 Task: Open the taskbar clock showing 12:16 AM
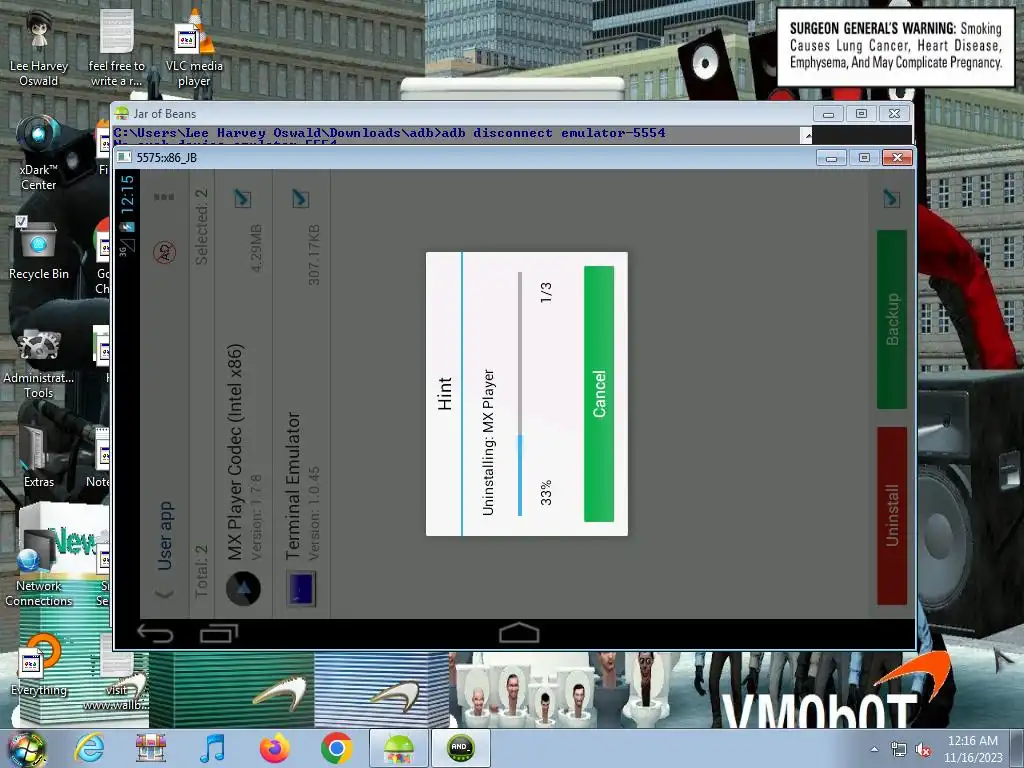coord(972,748)
